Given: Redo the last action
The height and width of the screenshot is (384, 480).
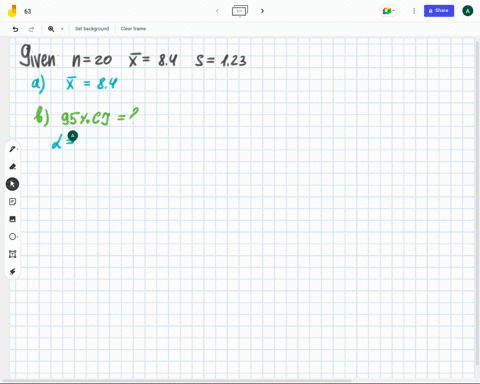Looking at the screenshot, I should point(31,29).
